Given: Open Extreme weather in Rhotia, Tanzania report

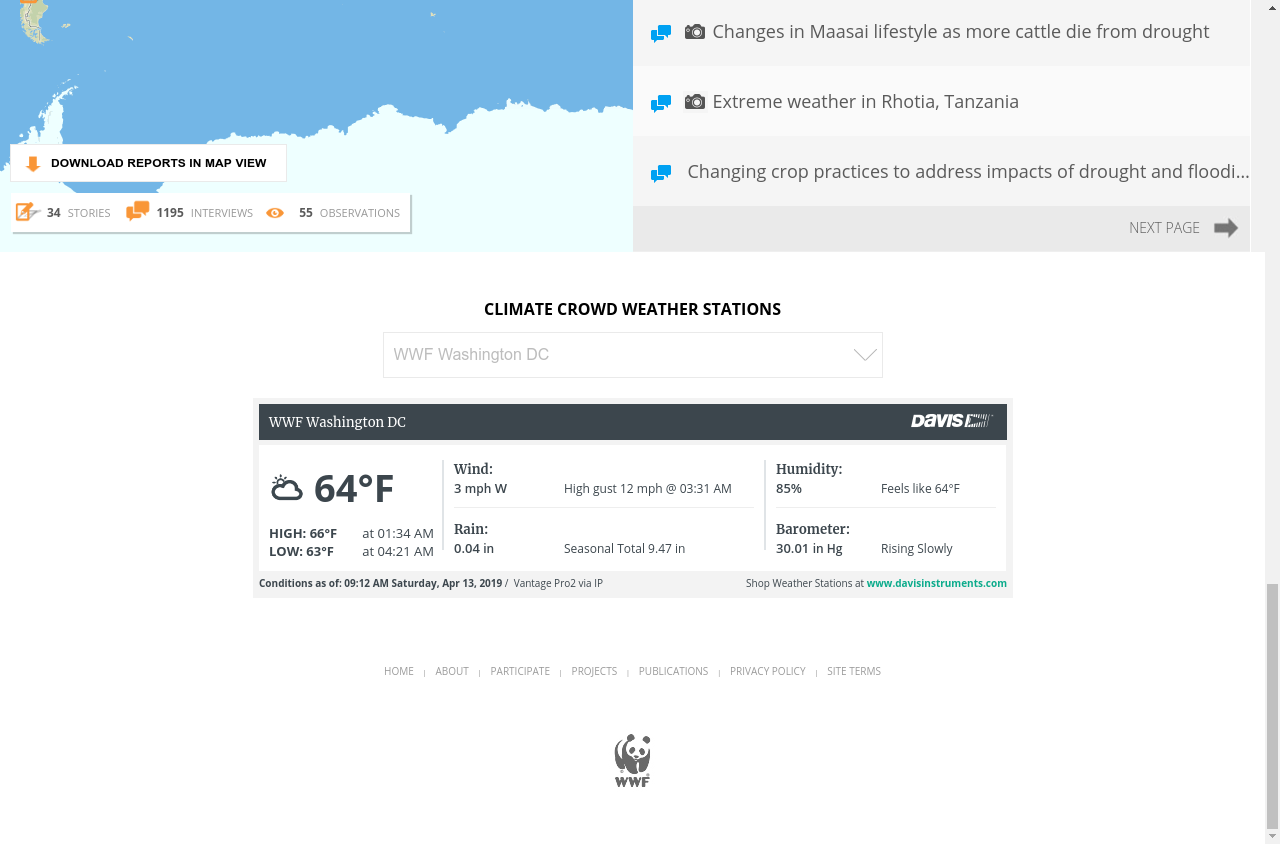Looking at the screenshot, I should coord(865,102).
